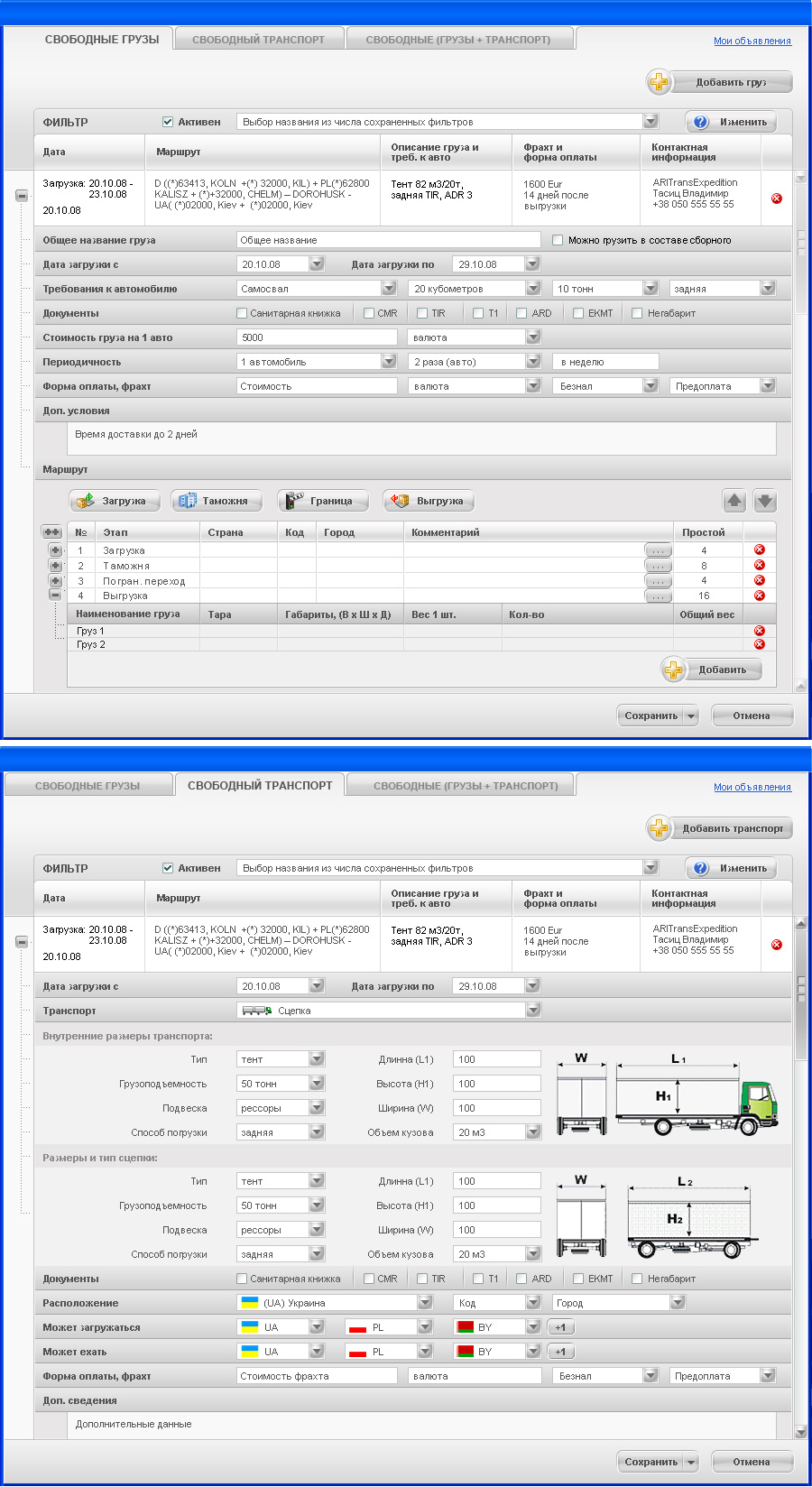This screenshot has width=812, height=1487.
Task: Expand the (UA) Украина location dropdown
Action: point(425,1303)
